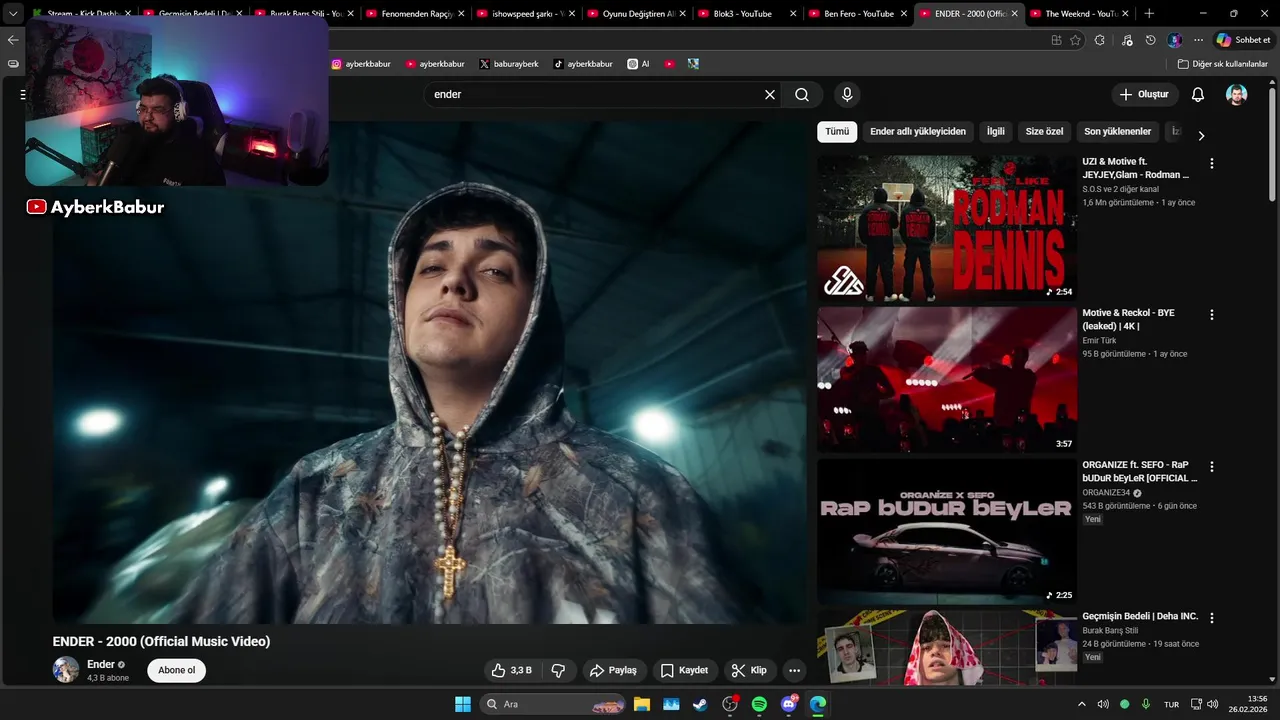Subscribe with the Abone ol button
Image resolution: width=1280 pixels, height=720 pixels.
click(176, 670)
